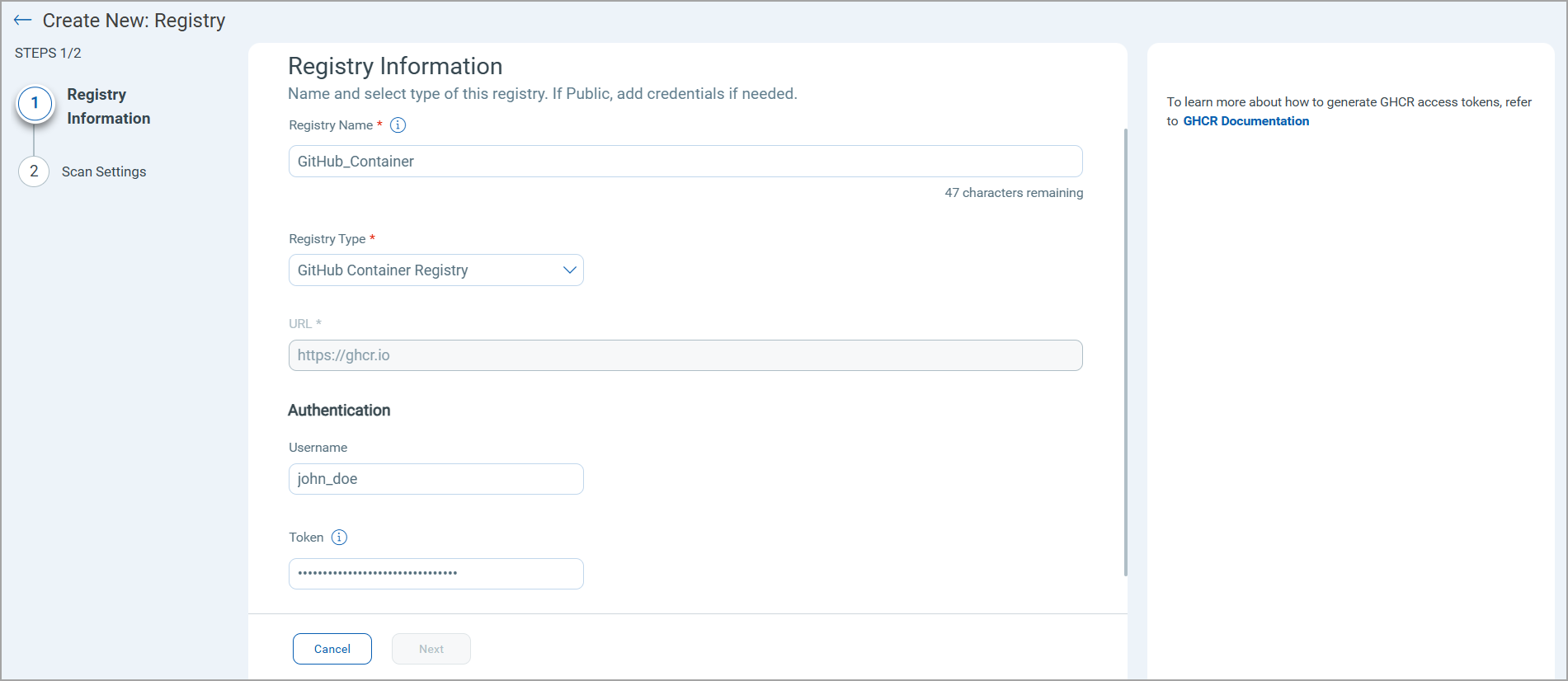Click the Authentication section heading
The width and height of the screenshot is (1568, 681).
click(x=339, y=411)
